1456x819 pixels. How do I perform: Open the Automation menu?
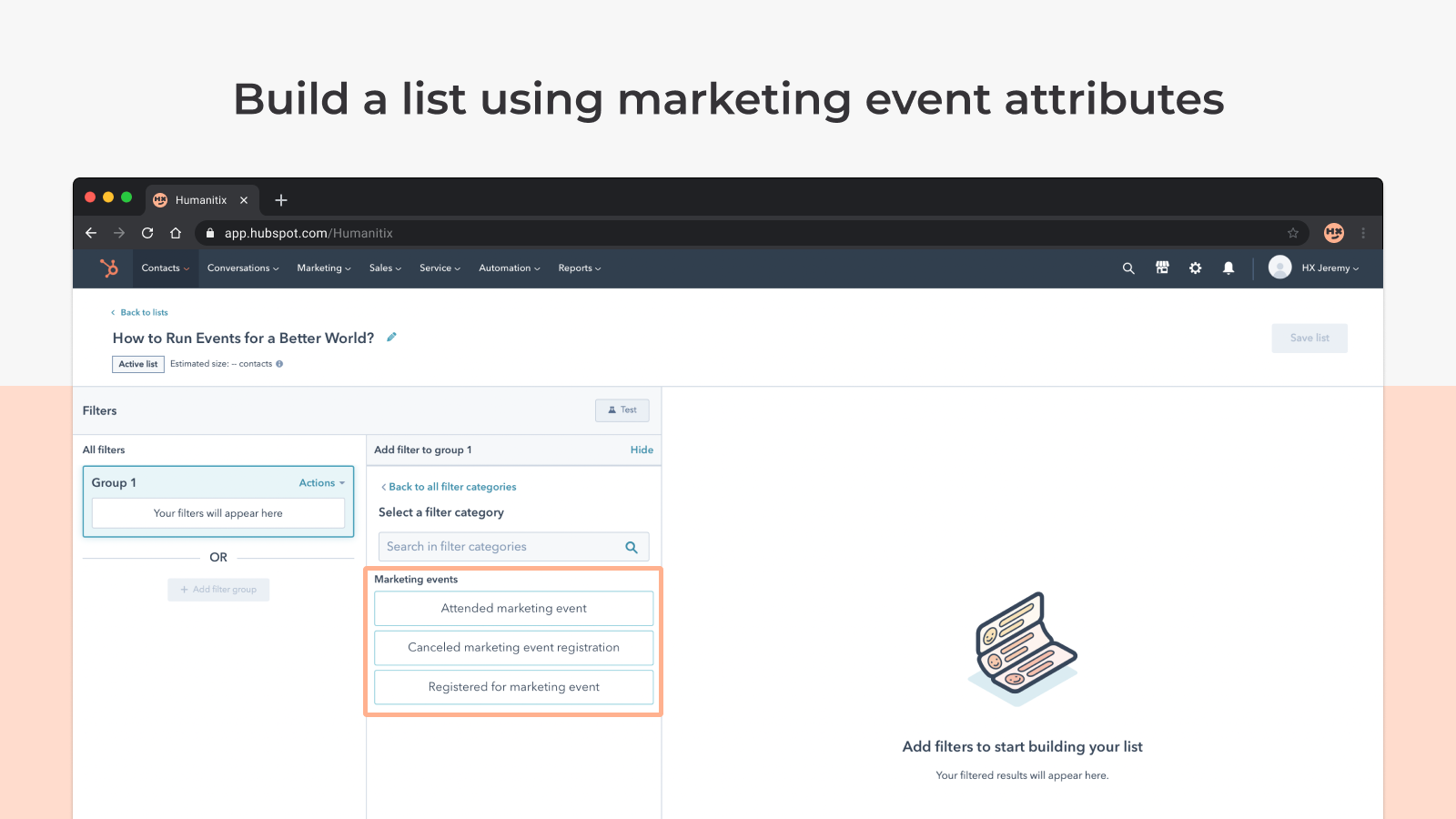pyautogui.click(x=508, y=268)
